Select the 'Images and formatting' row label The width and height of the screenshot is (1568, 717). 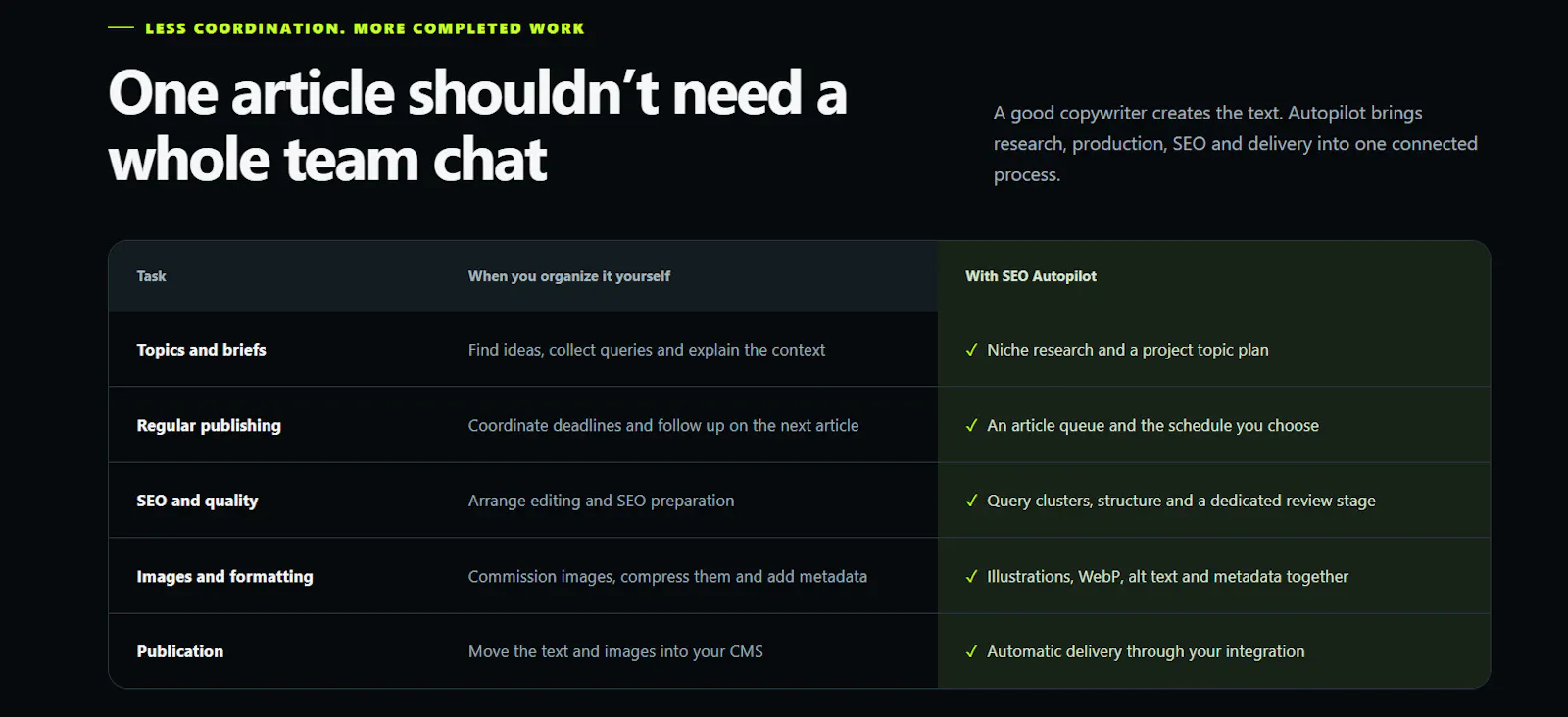(224, 576)
